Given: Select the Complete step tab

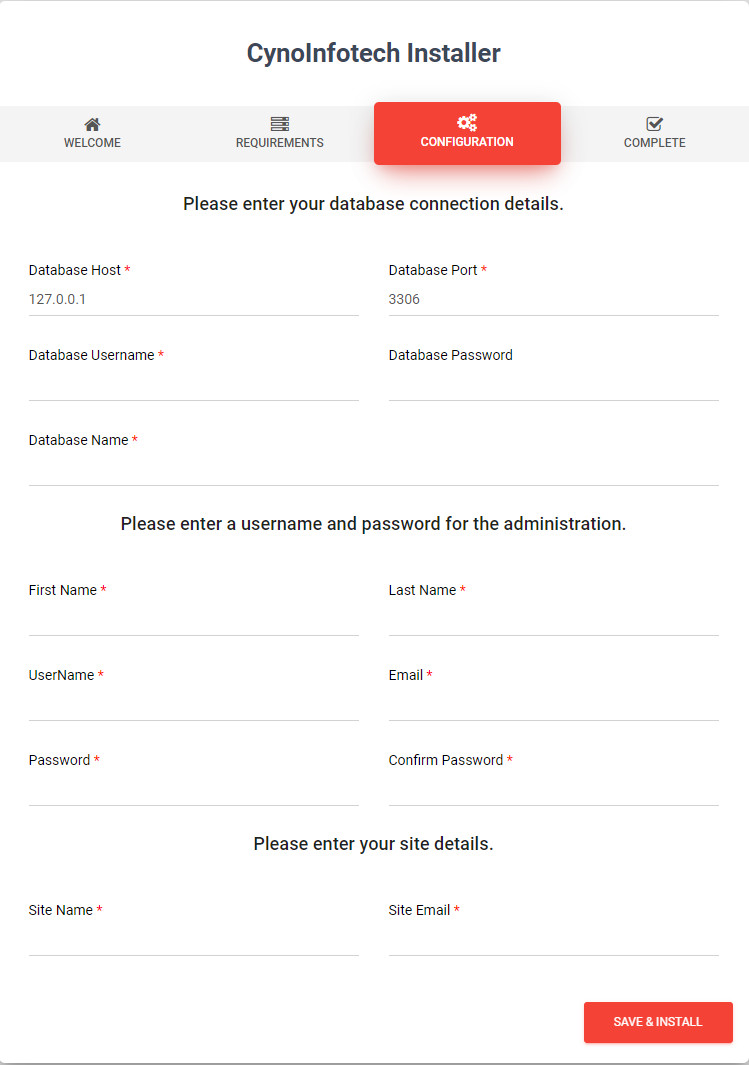Looking at the screenshot, I should click(x=655, y=134).
